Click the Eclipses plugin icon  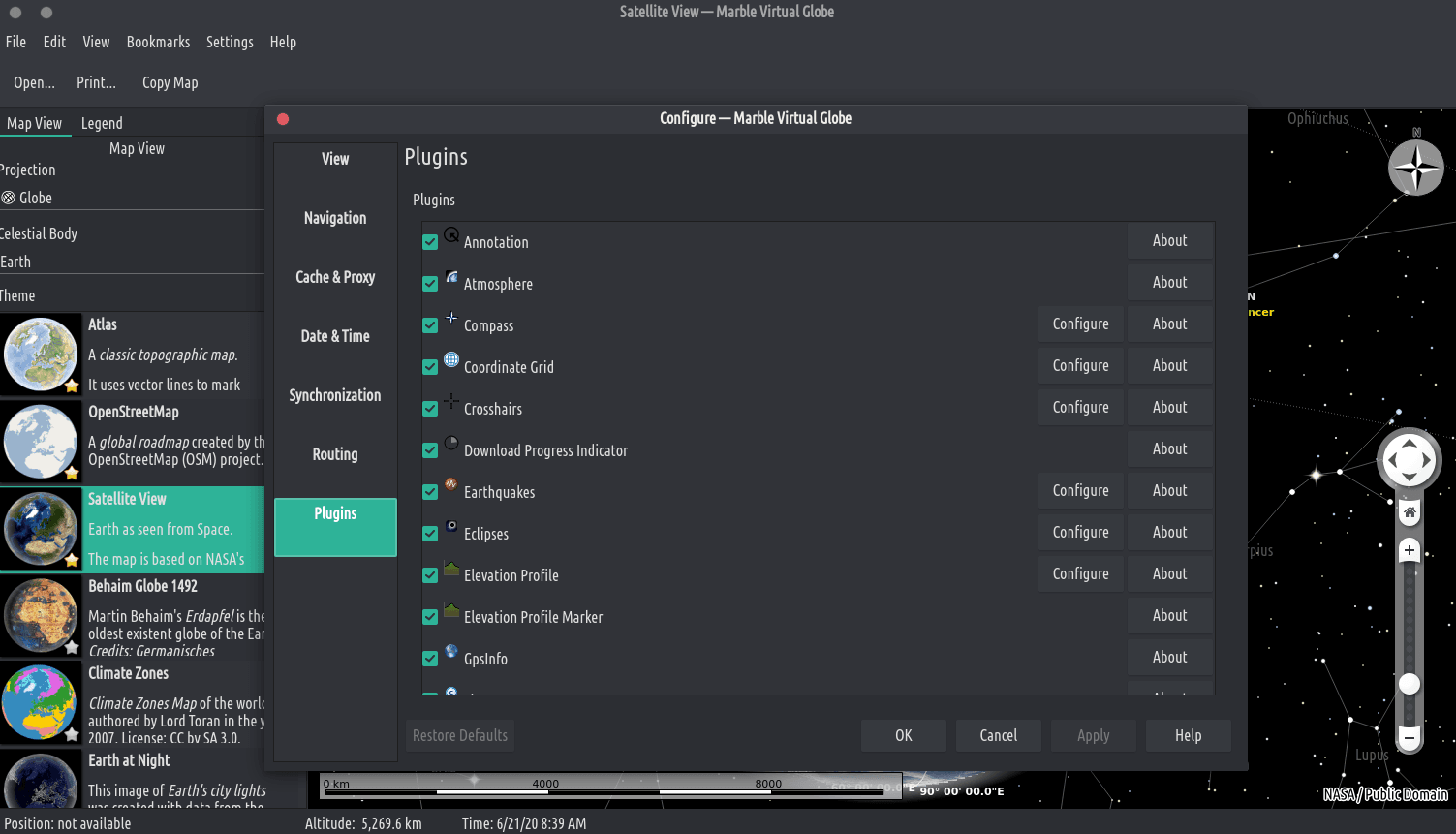[451, 526]
